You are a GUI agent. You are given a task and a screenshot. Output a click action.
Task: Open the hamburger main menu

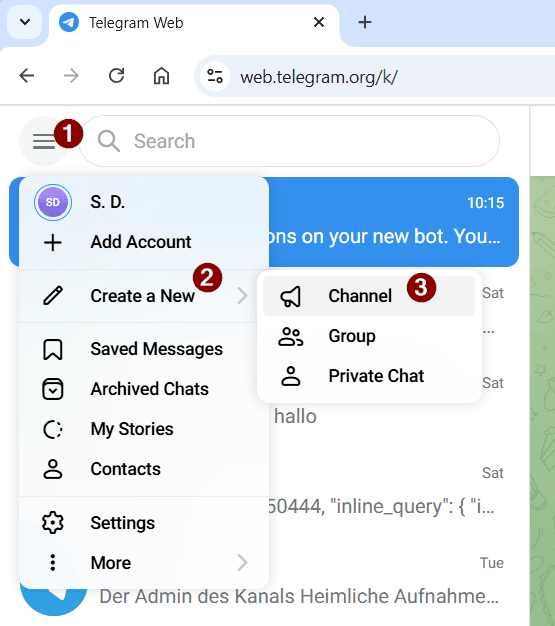(x=44, y=141)
